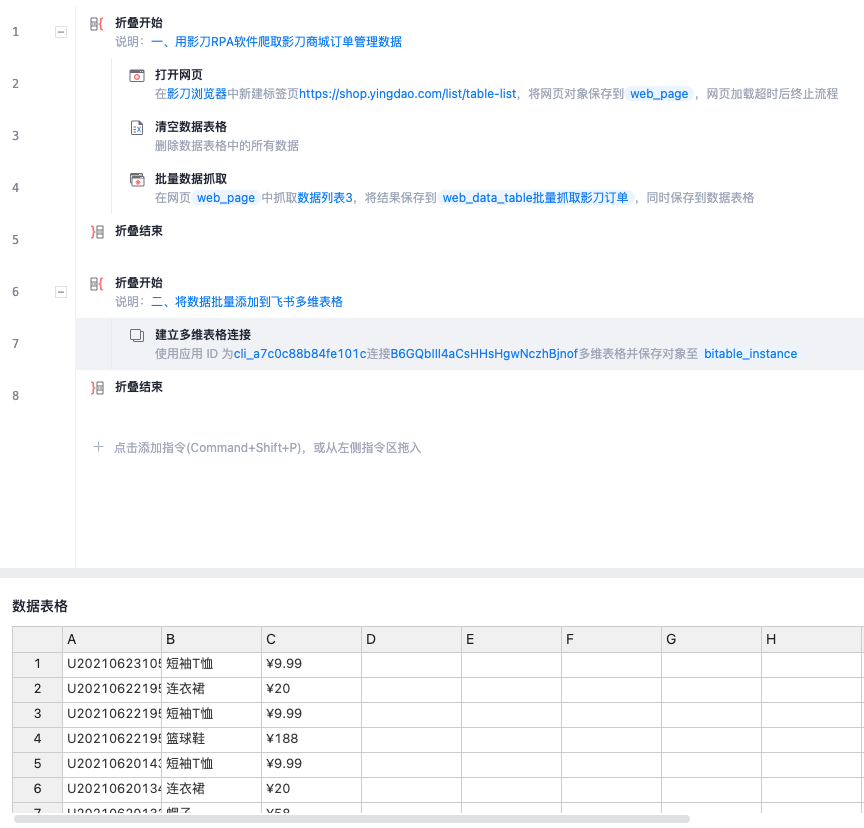Collapse the fold block at line 6
This screenshot has width=864, height=828.
pos(61,292)
